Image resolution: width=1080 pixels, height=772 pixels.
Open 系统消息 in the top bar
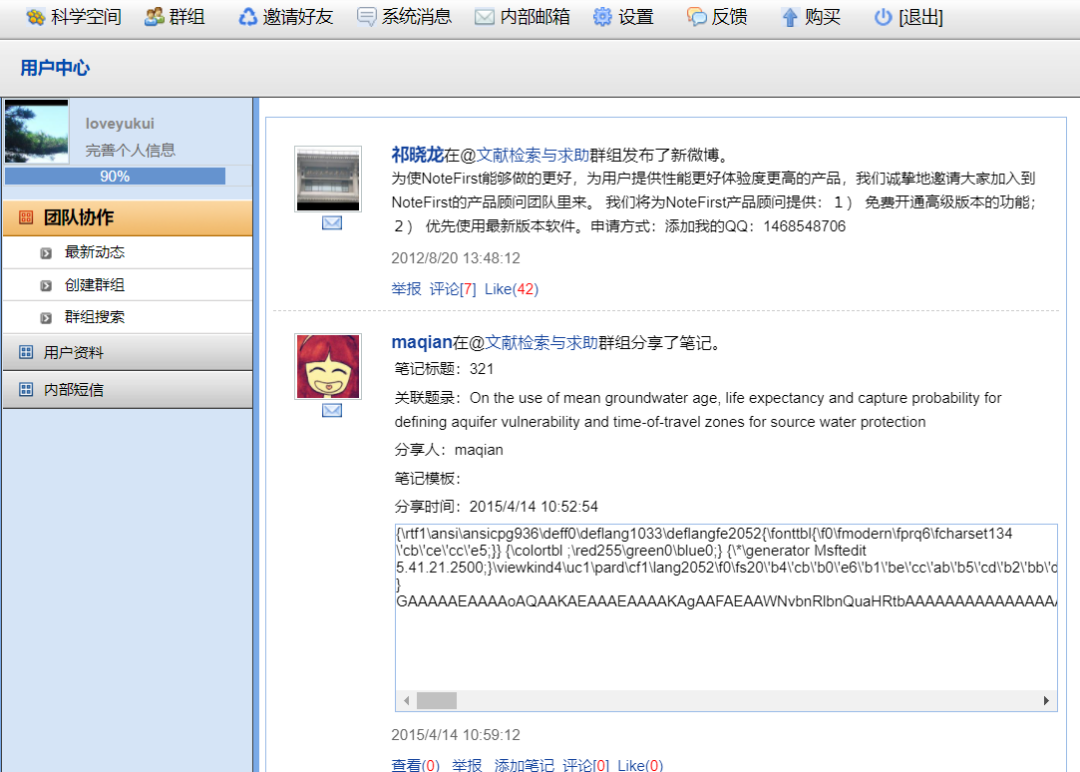404,17
